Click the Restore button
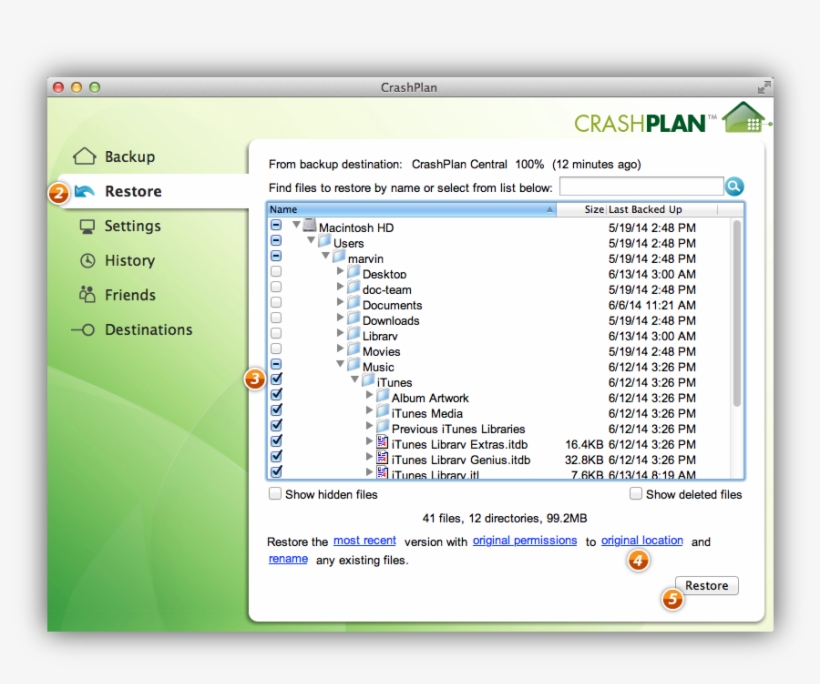820x684 pixels. pos(706,585)
